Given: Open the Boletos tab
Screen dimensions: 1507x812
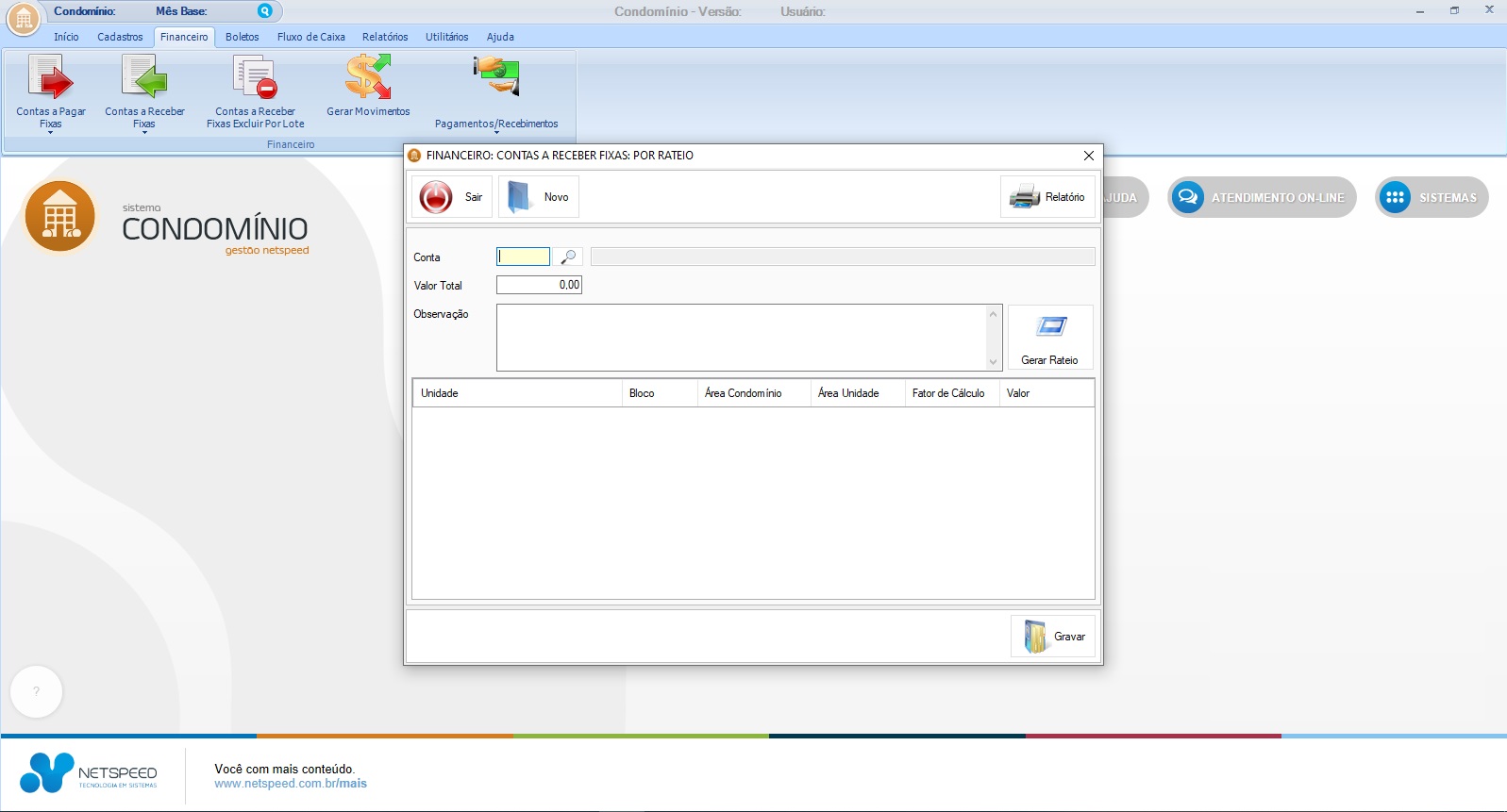Looking at the screenshot, I should tap(242, 37).
